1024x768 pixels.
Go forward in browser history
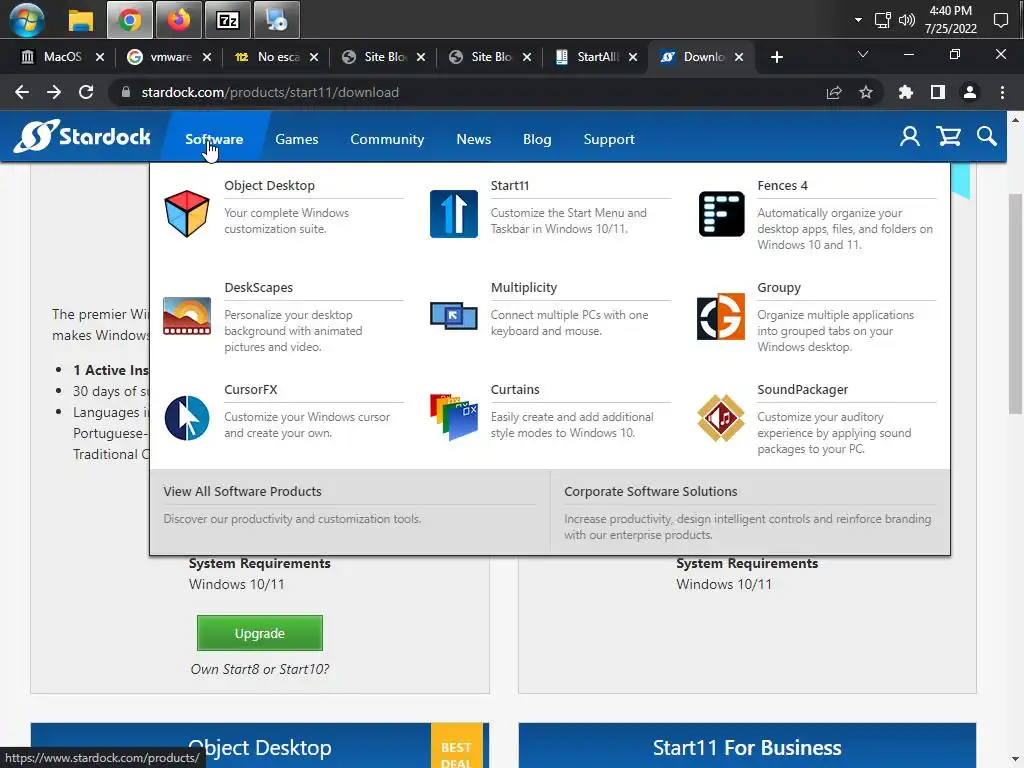click(x=54, y=92)
